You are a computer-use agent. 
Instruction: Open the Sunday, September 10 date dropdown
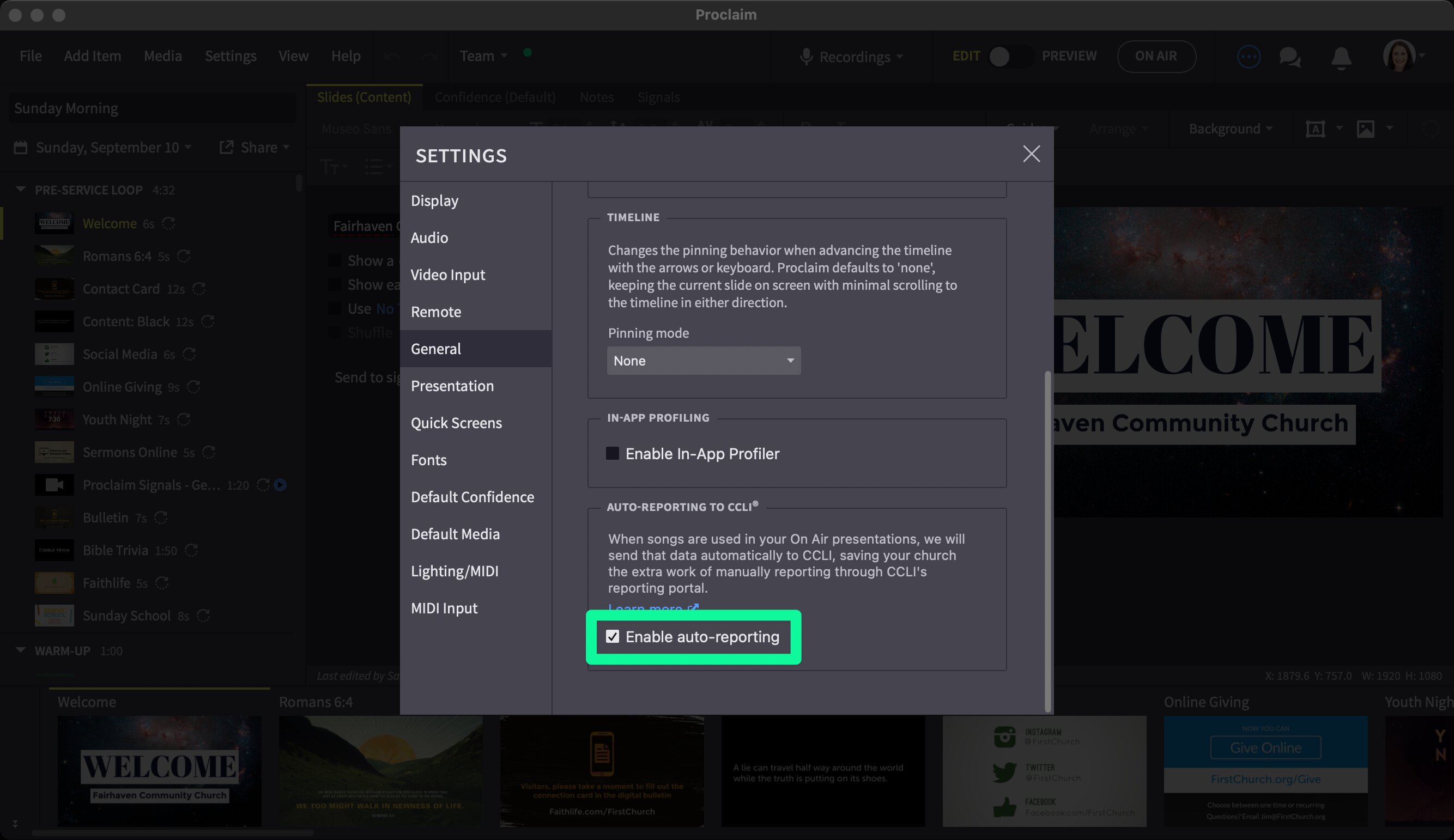[x=113, y=147]
